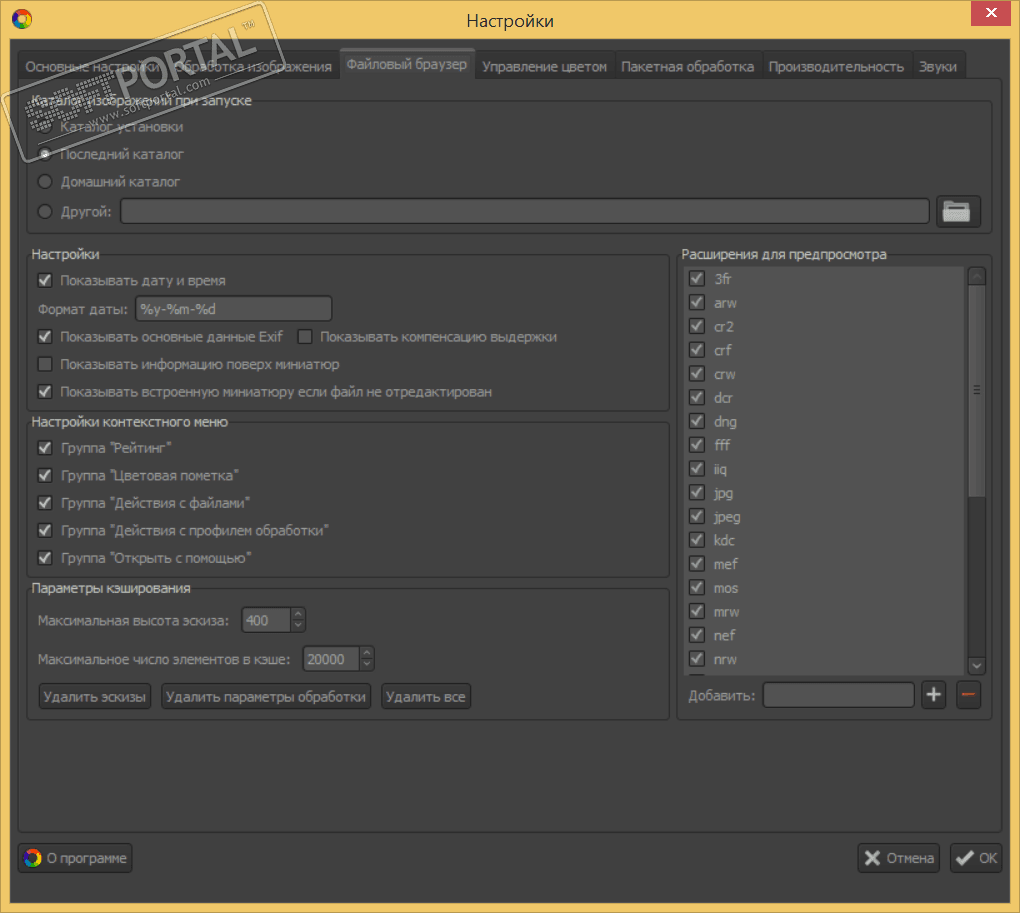Select Файловый браузер tab
This screenshot has width=1020, height=913.
407,64
